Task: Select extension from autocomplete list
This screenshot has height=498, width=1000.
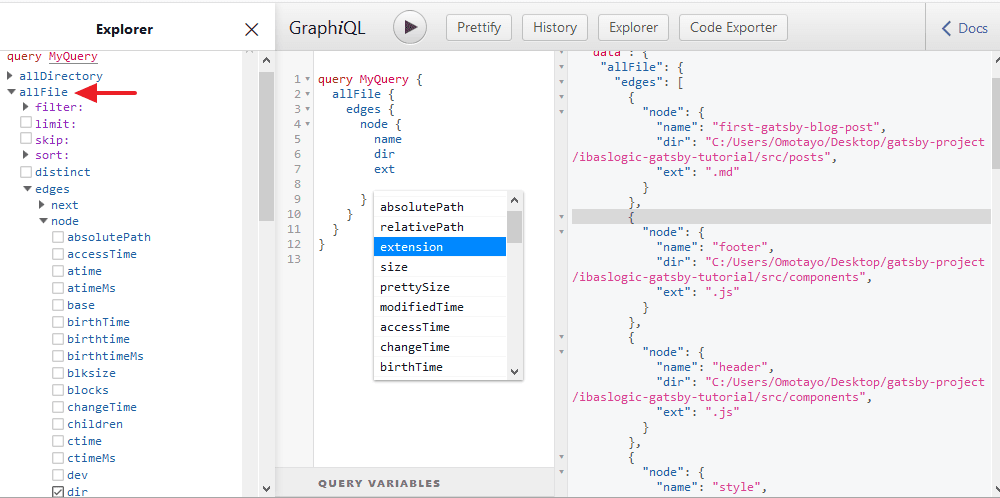Action: 440,247
